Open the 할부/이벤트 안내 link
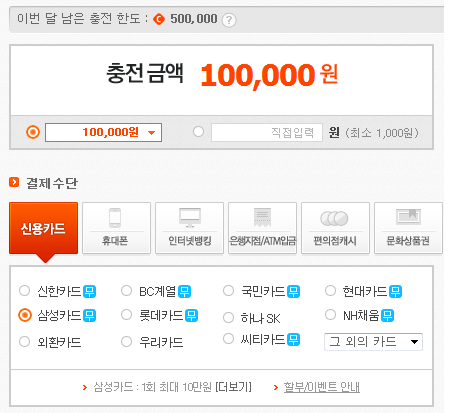The width and height of the screenshot is (453, 413). pyautogui.click(x=322, y=387)
